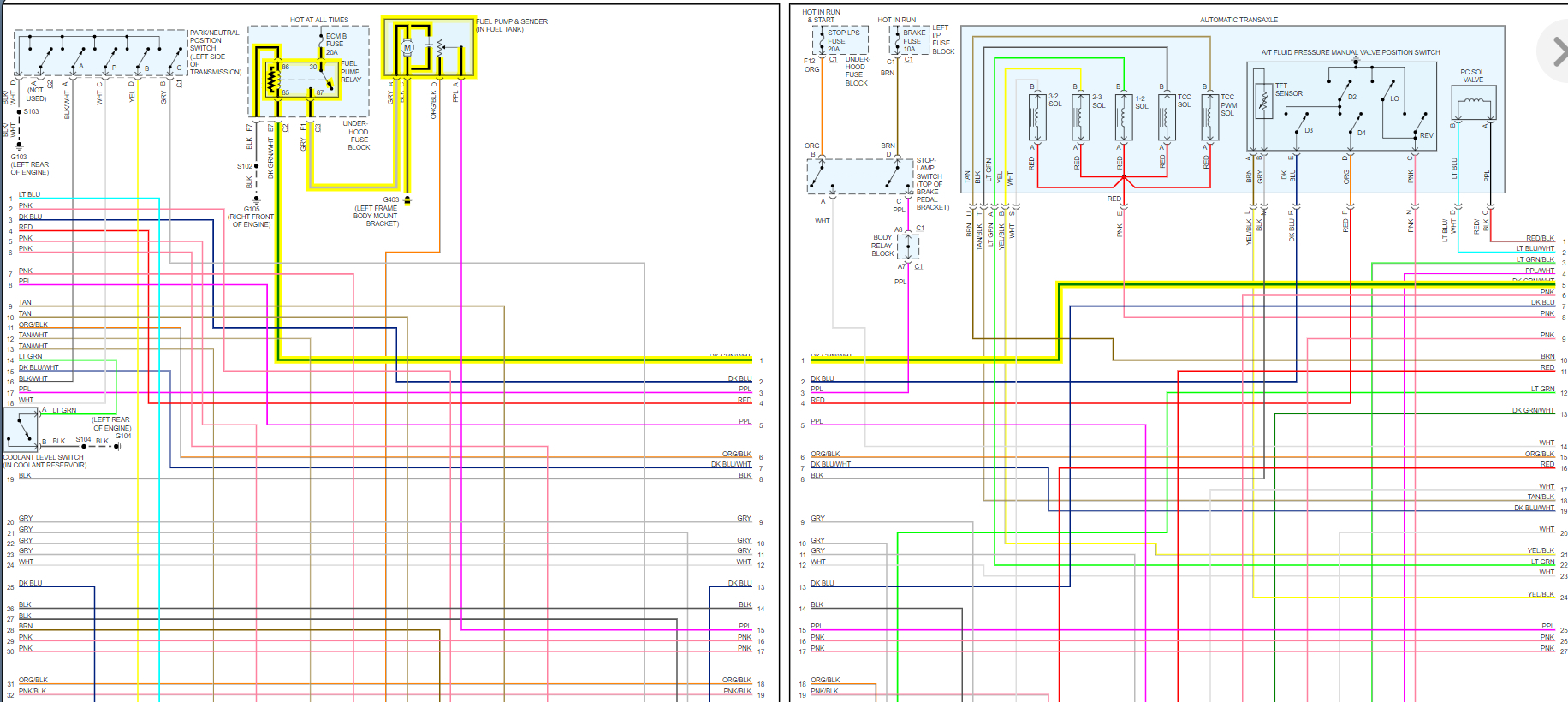Click the 'G103 (LEFT REAR OF ENGINE)' ground label
The image size is (1568, 702).
30,164
